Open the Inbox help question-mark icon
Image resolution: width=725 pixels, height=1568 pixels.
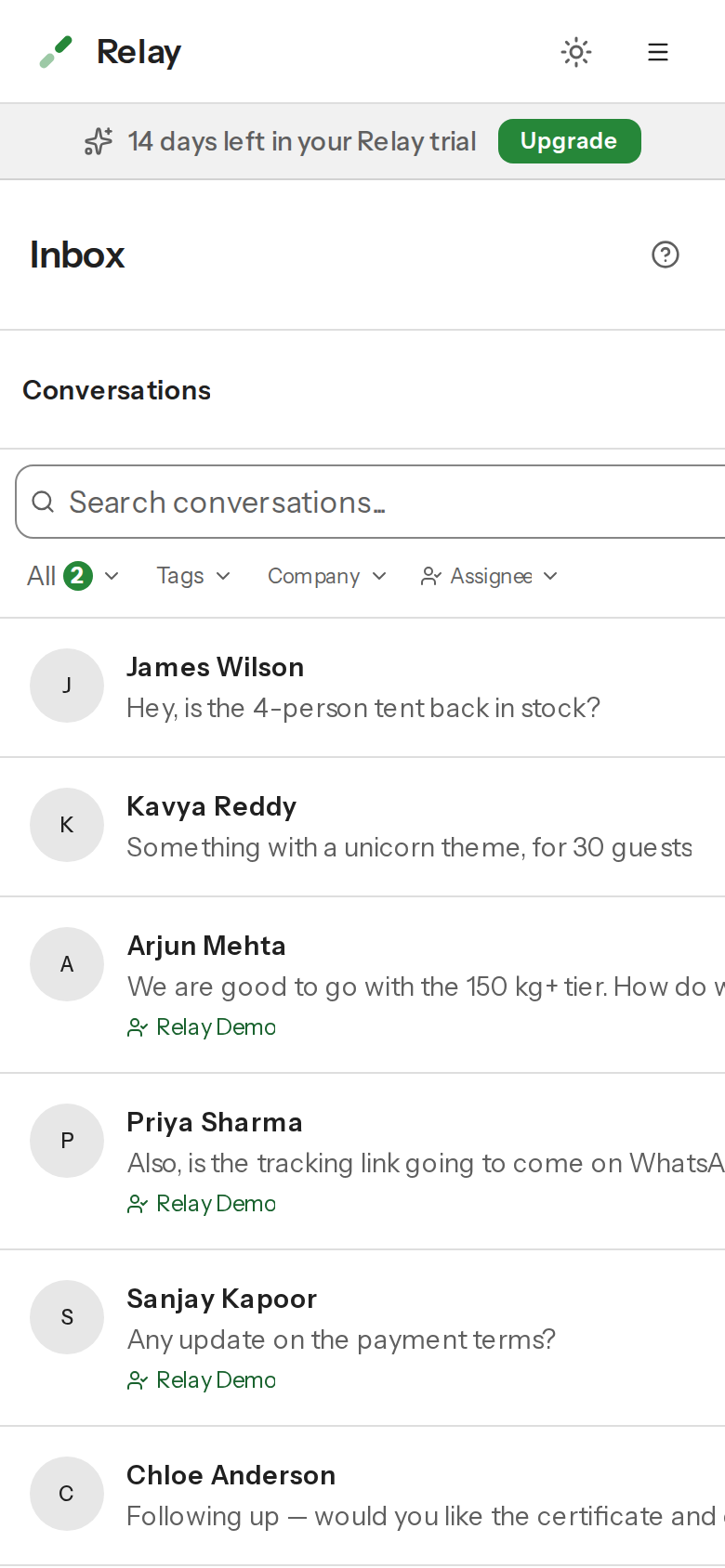[666, 255]
